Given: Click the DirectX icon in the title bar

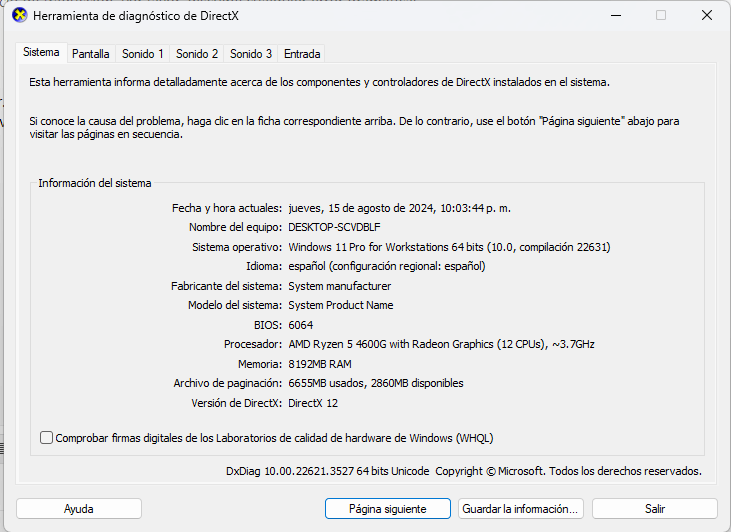Looking at the screenshot, I should tap(20, 15).
